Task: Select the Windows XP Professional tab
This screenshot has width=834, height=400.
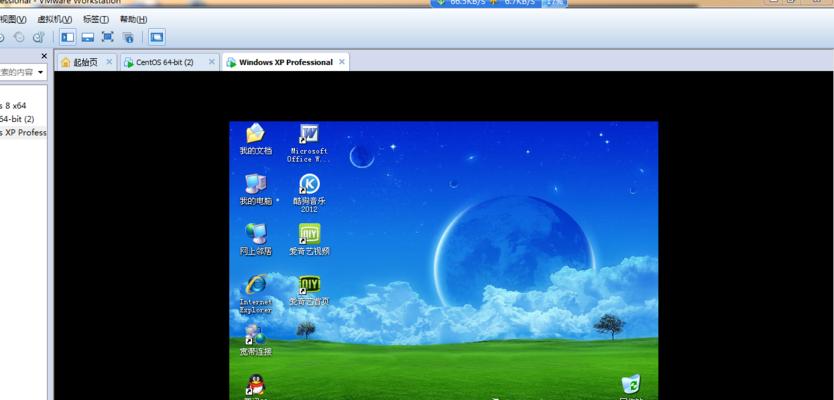Action: pyautogui.click(x=286, y=62)
